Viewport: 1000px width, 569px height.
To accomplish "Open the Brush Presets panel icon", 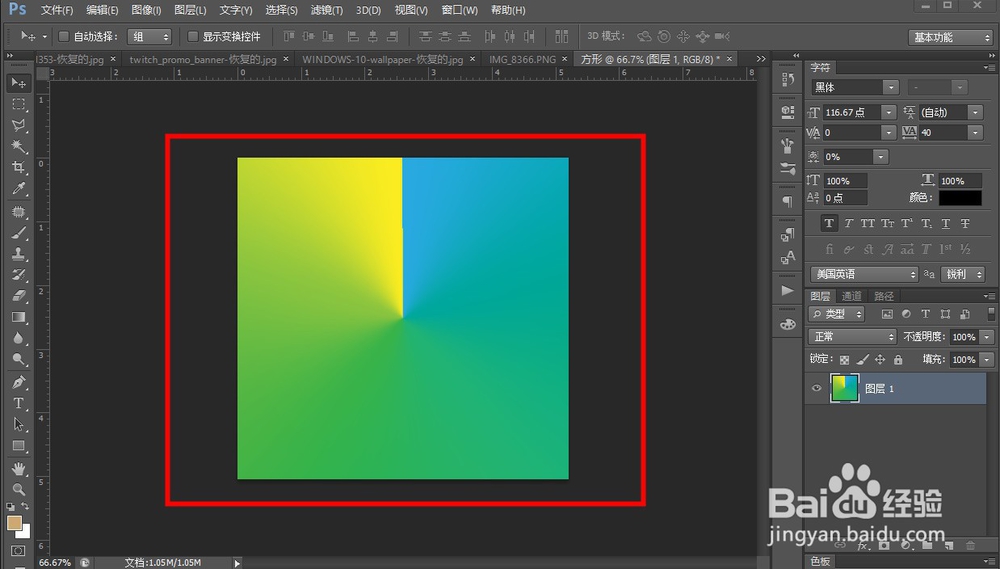I will tap(788, 169).
